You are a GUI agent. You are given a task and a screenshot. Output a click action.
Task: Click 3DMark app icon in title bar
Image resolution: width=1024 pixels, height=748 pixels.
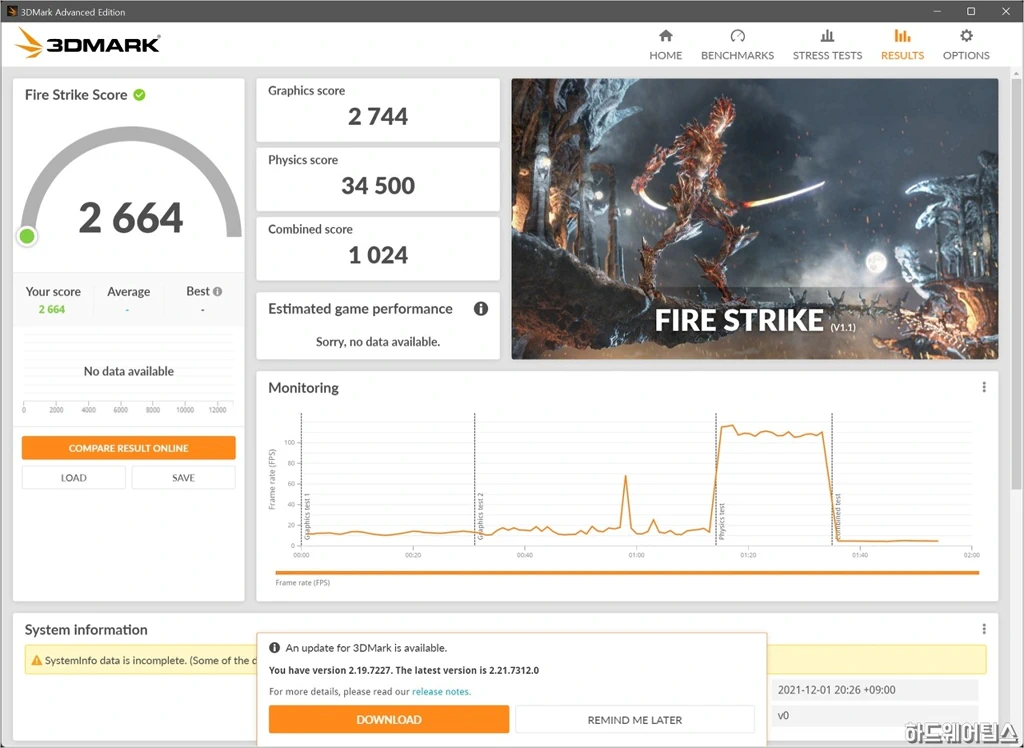(11, 11)
